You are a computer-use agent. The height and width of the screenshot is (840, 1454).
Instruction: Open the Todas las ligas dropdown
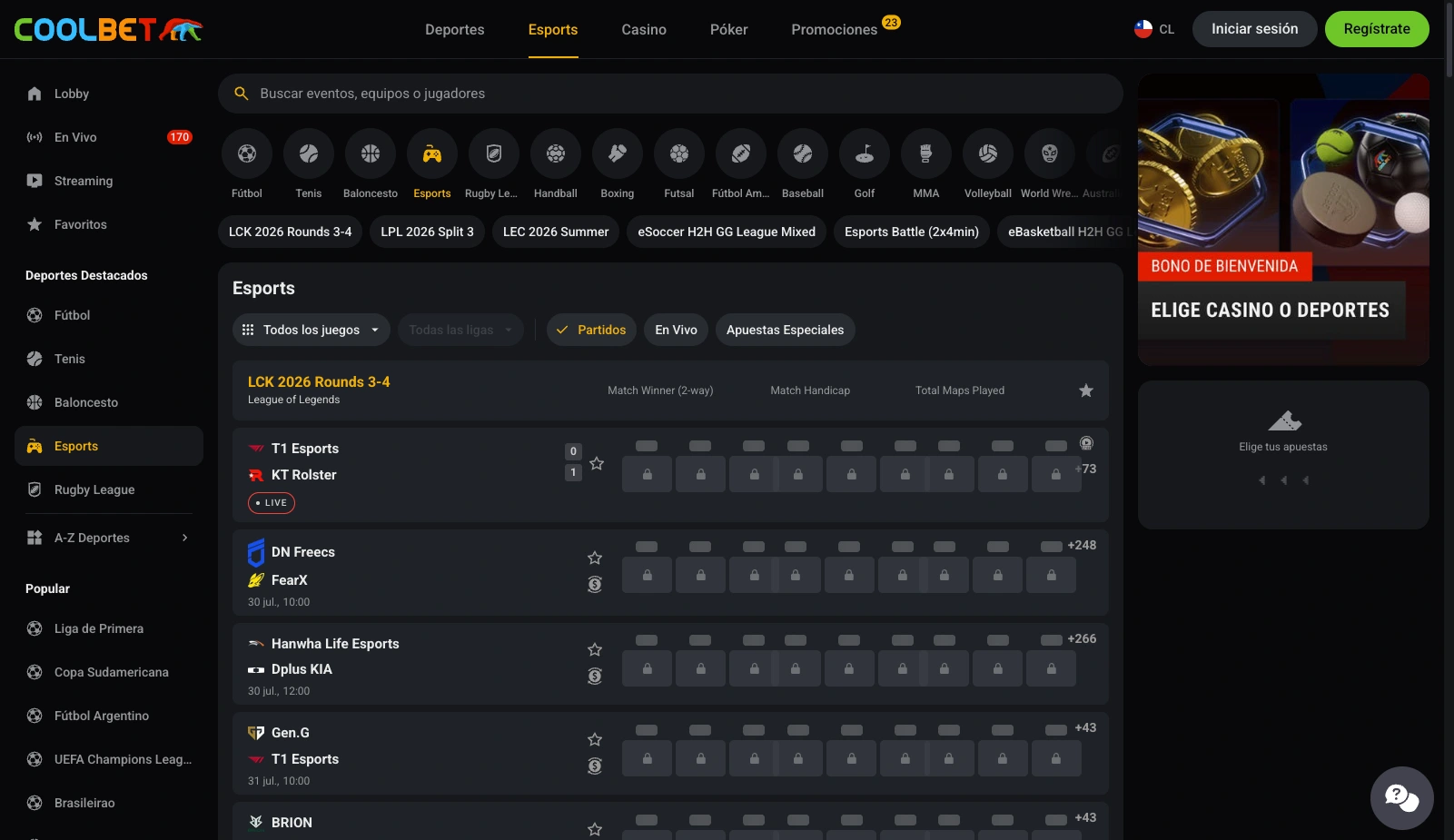[x=460, y=330]
